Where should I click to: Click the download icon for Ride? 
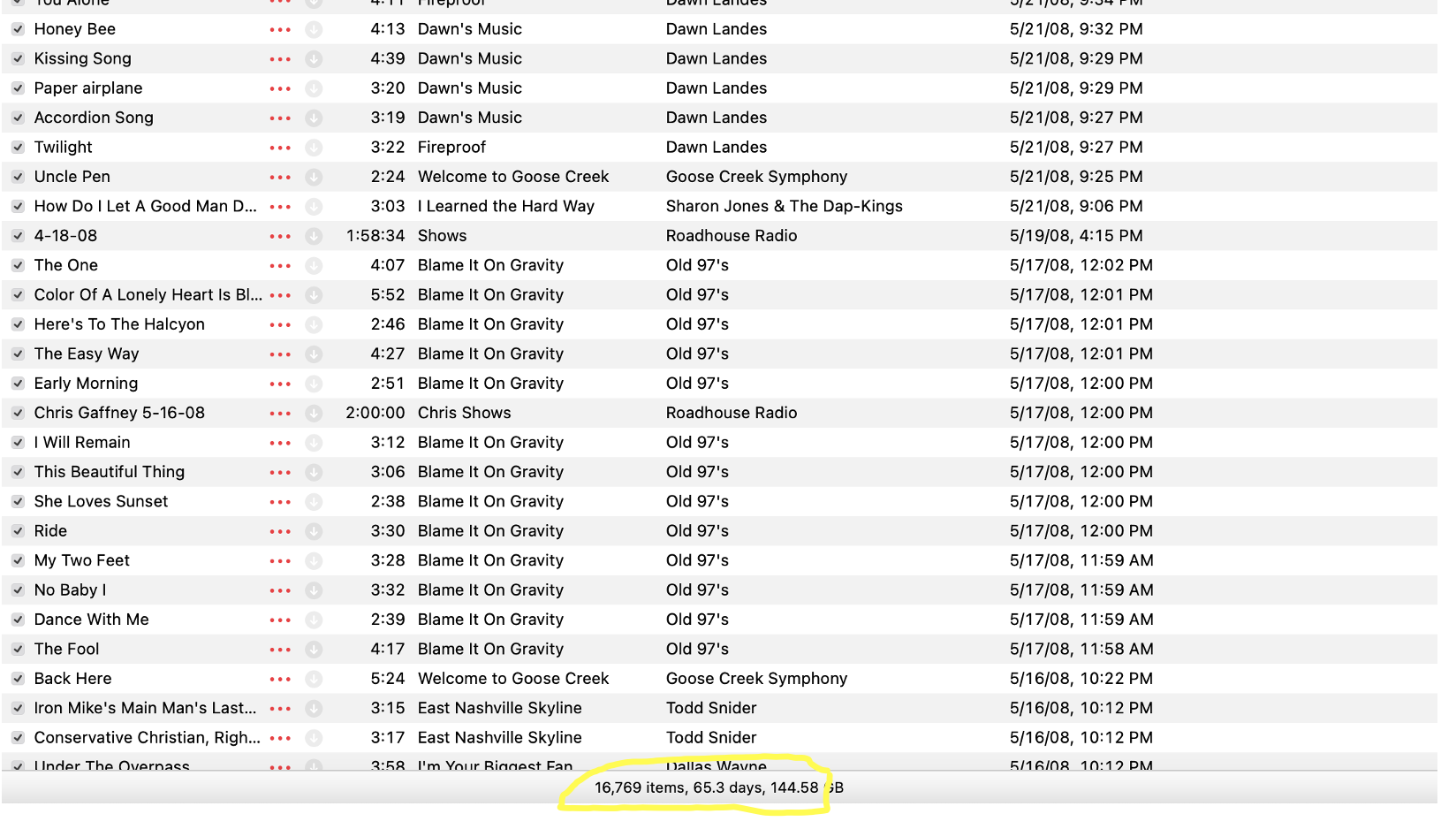[314, 531]
